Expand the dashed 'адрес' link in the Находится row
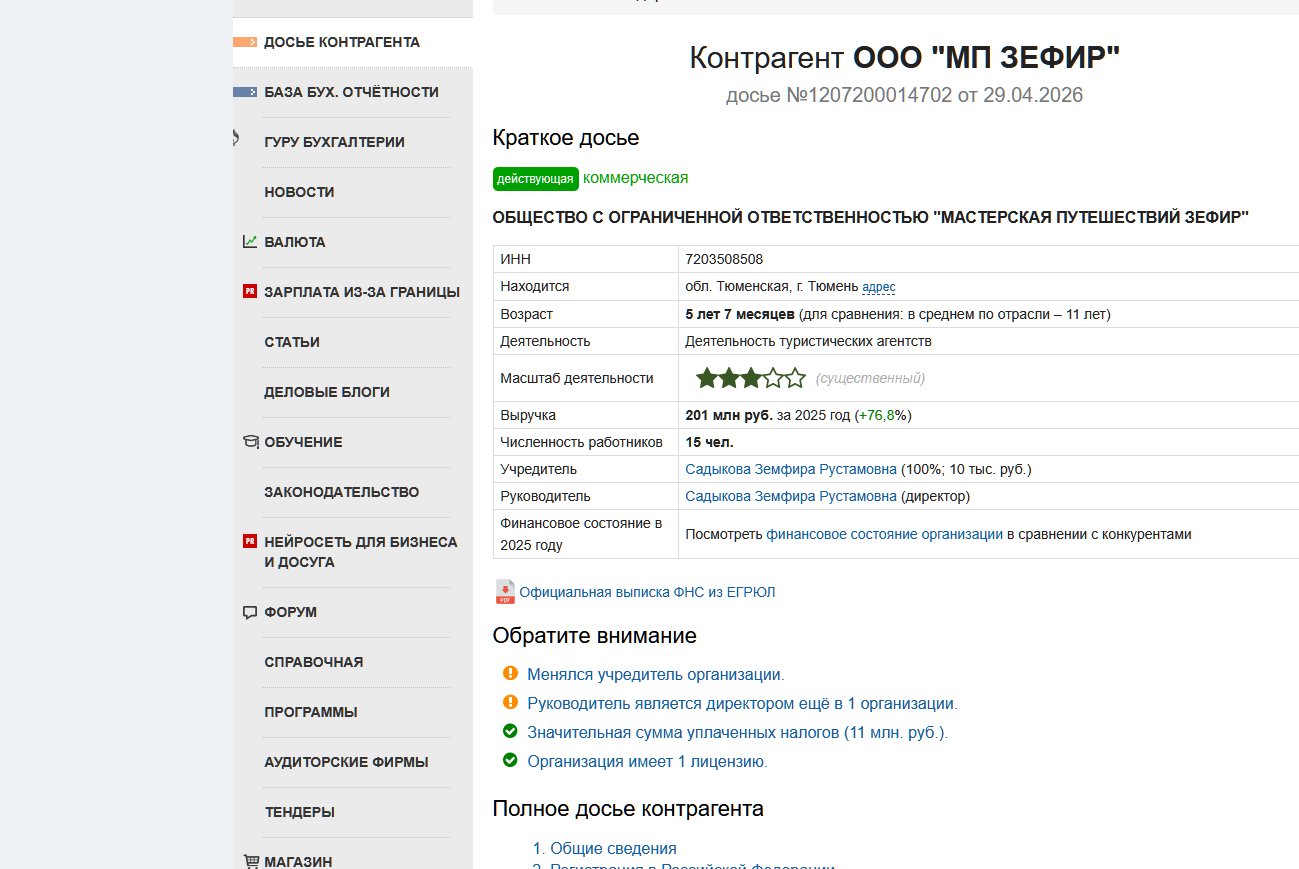This screenshot has height=869, width=1299. [878, 287]
